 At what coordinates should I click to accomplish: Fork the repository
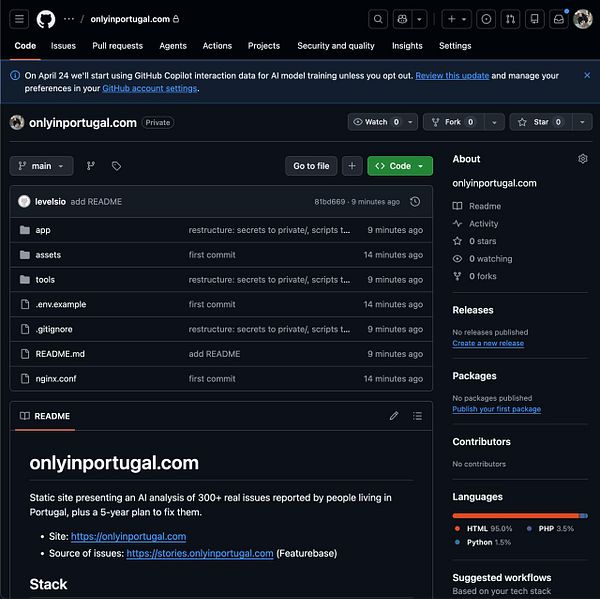point(453,122)
